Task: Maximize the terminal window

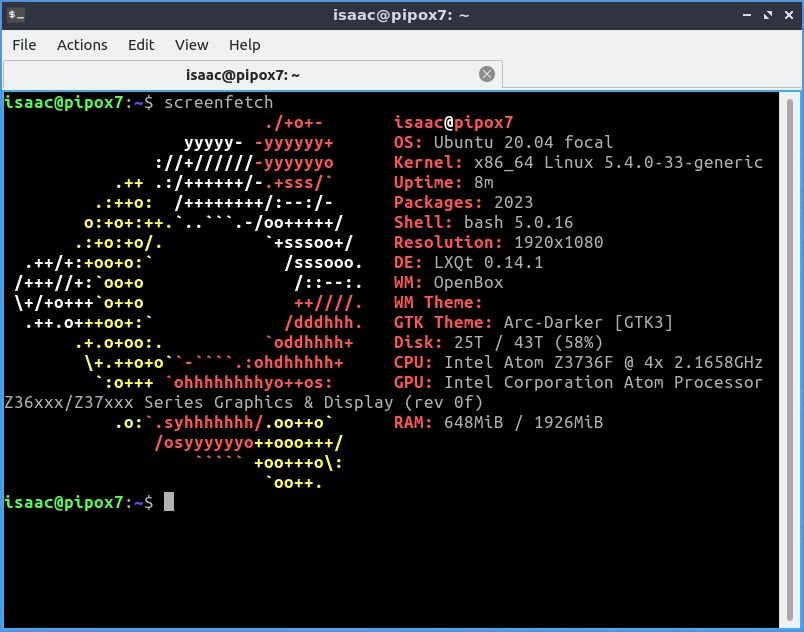Action: [768, 15]
